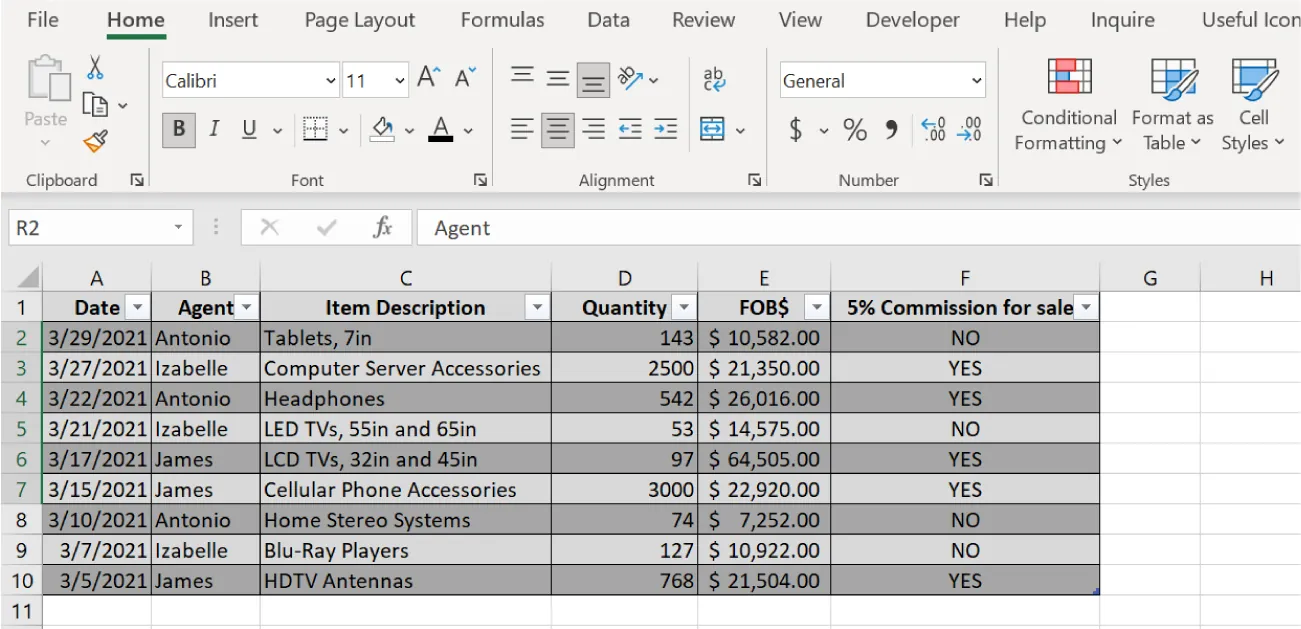Screen dimensions: 1301x629
Task: Toggle Center alignment on
Action: 557,129
